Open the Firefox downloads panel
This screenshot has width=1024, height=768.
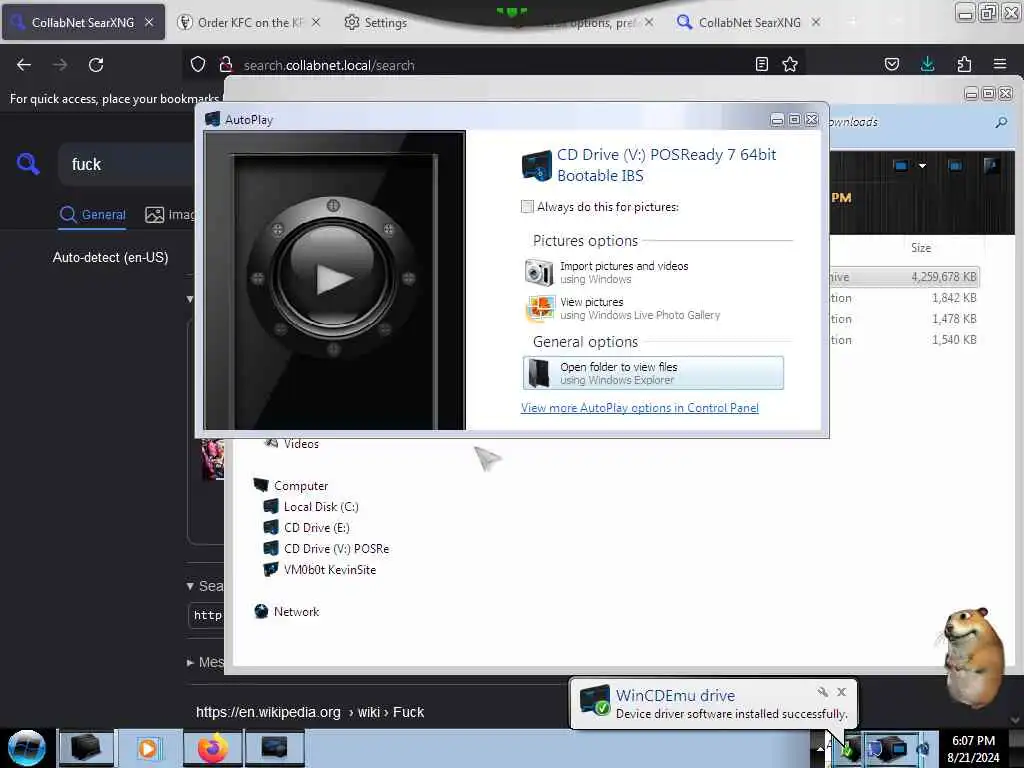coord(927,64)
